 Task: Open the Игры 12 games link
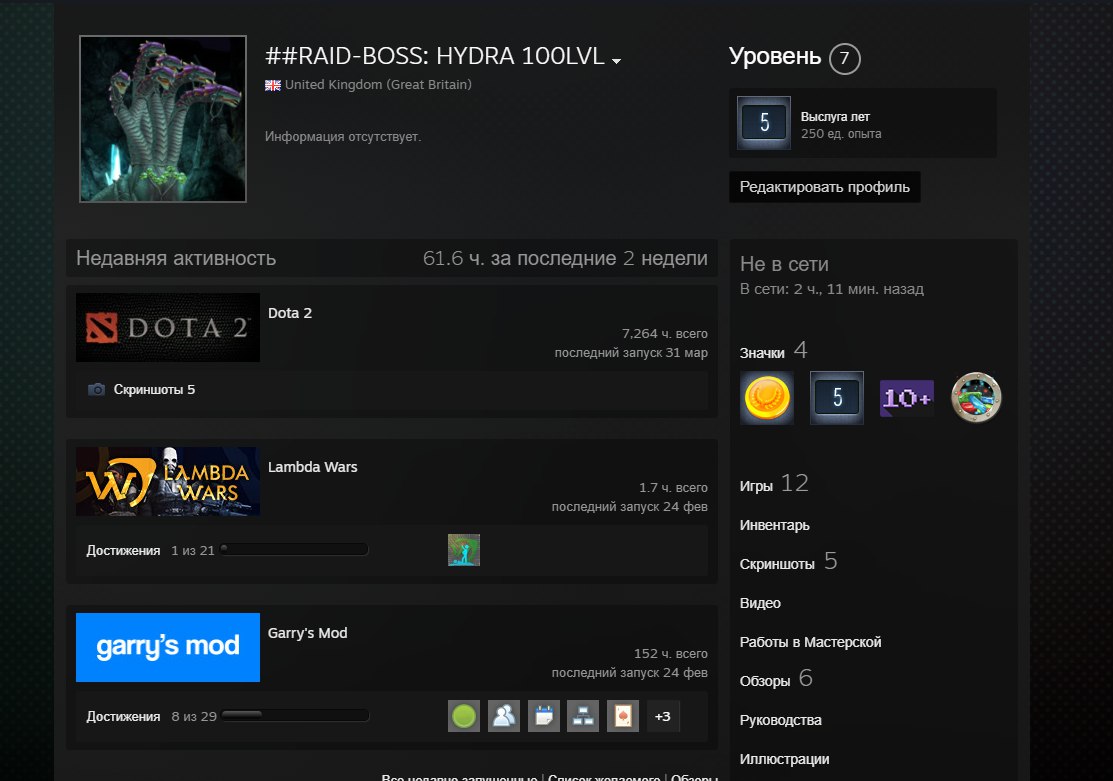tap(774, 484)
